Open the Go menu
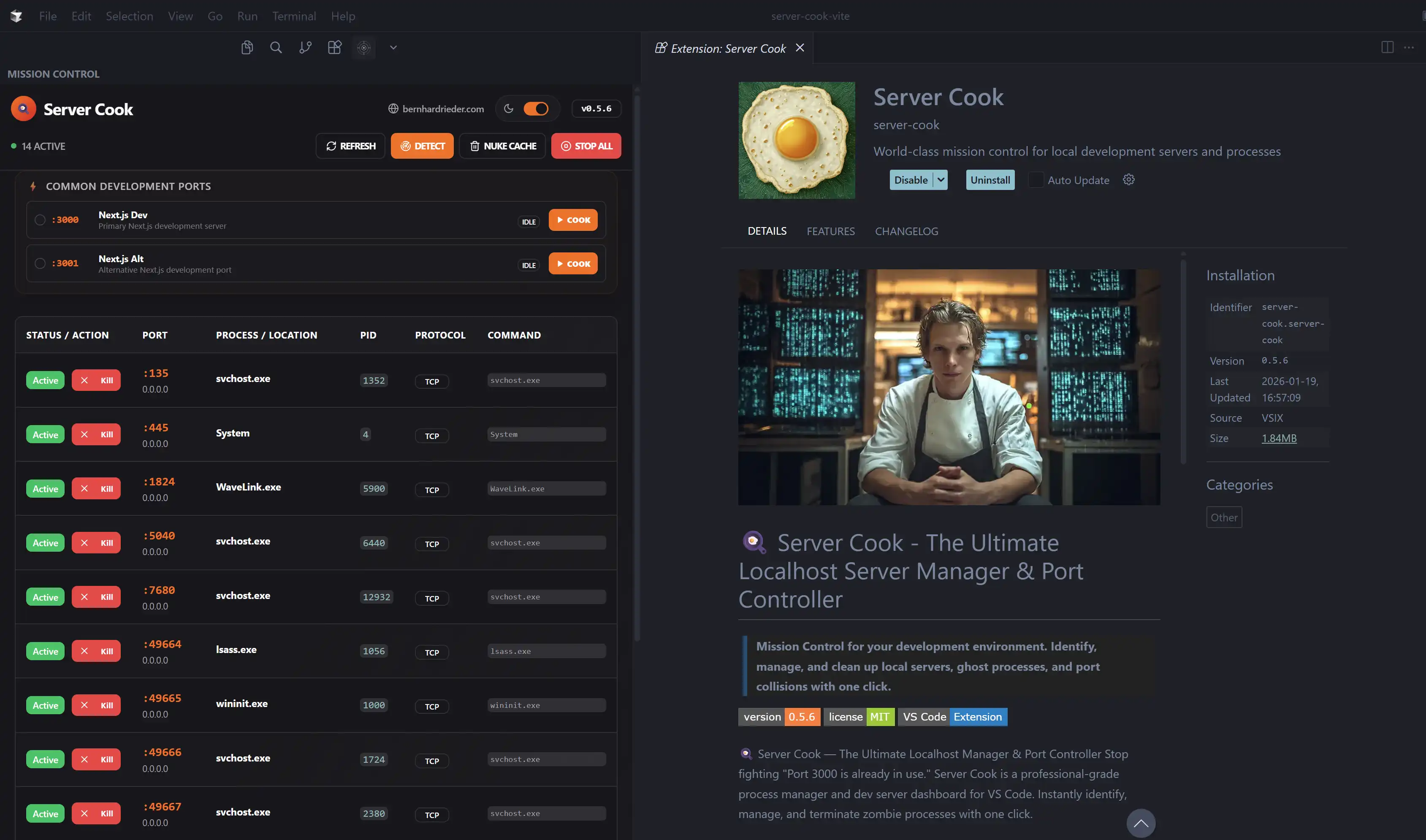Image resolution: width=1426 pixels, height=840 pixels. coord(215,16)
